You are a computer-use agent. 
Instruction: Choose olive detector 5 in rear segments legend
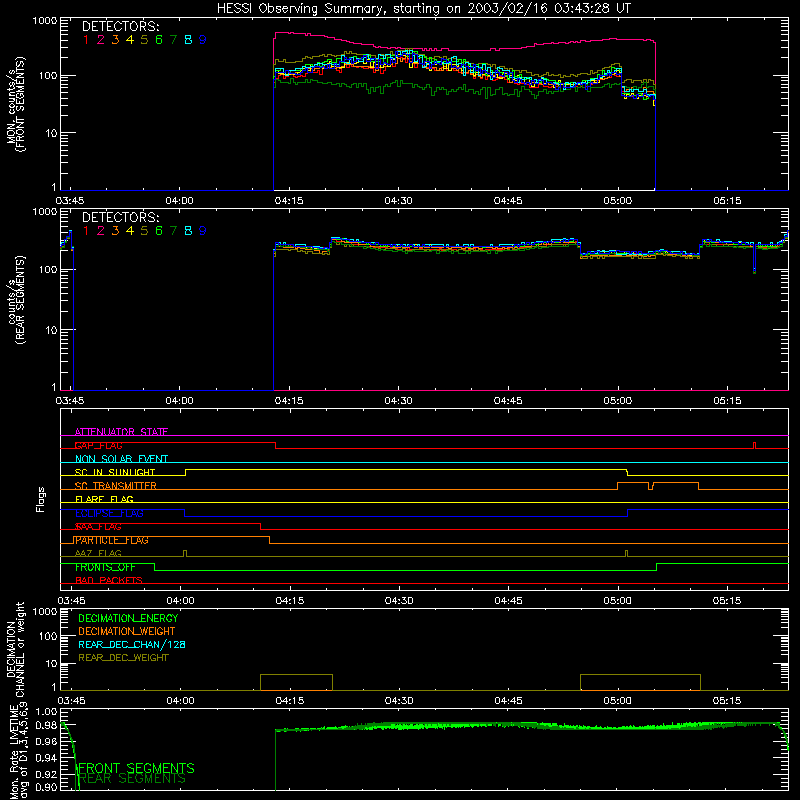pos(144,231)
